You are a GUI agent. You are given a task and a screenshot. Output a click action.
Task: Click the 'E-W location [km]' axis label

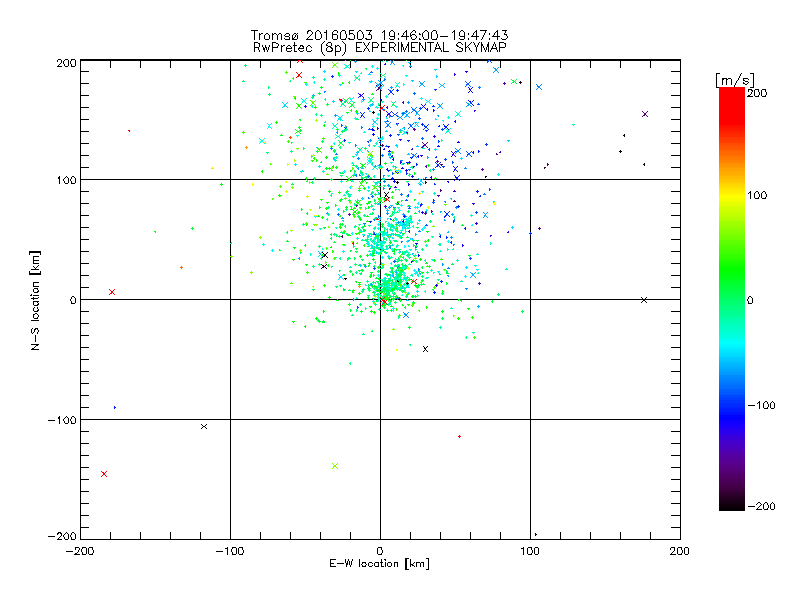coord(379,563)
